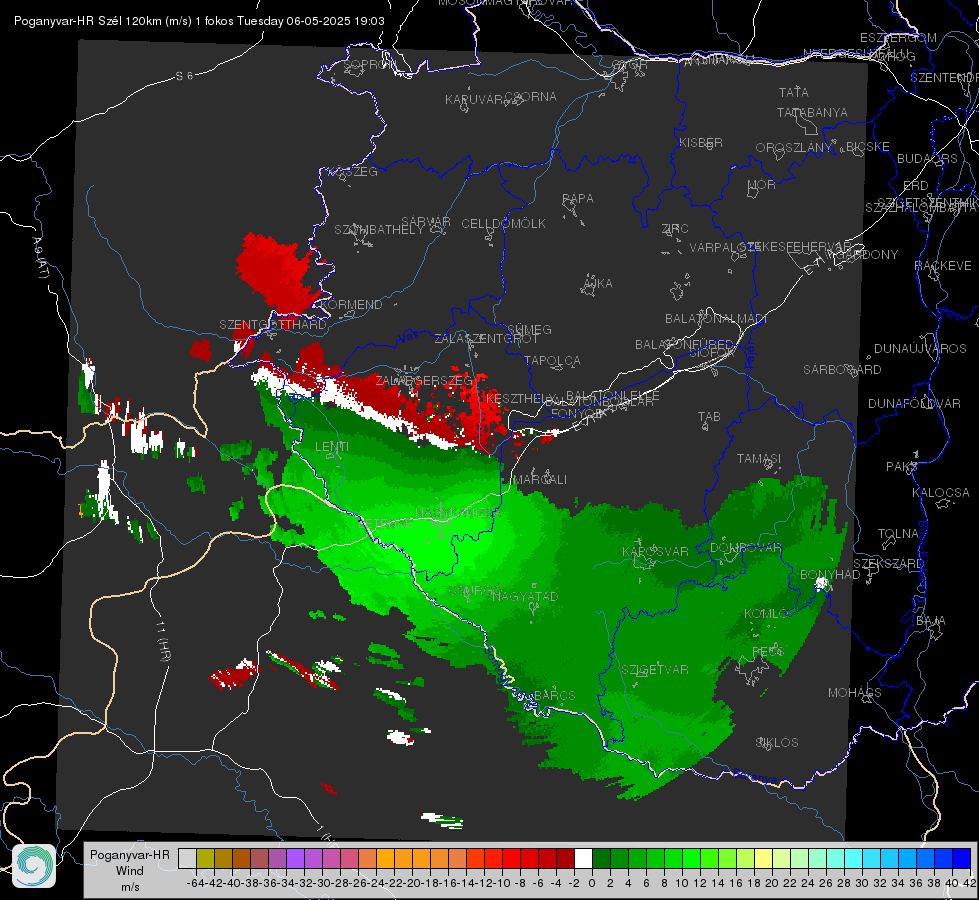
Task: Select the SÜMEG town label
Action: (x=529, y=329)
